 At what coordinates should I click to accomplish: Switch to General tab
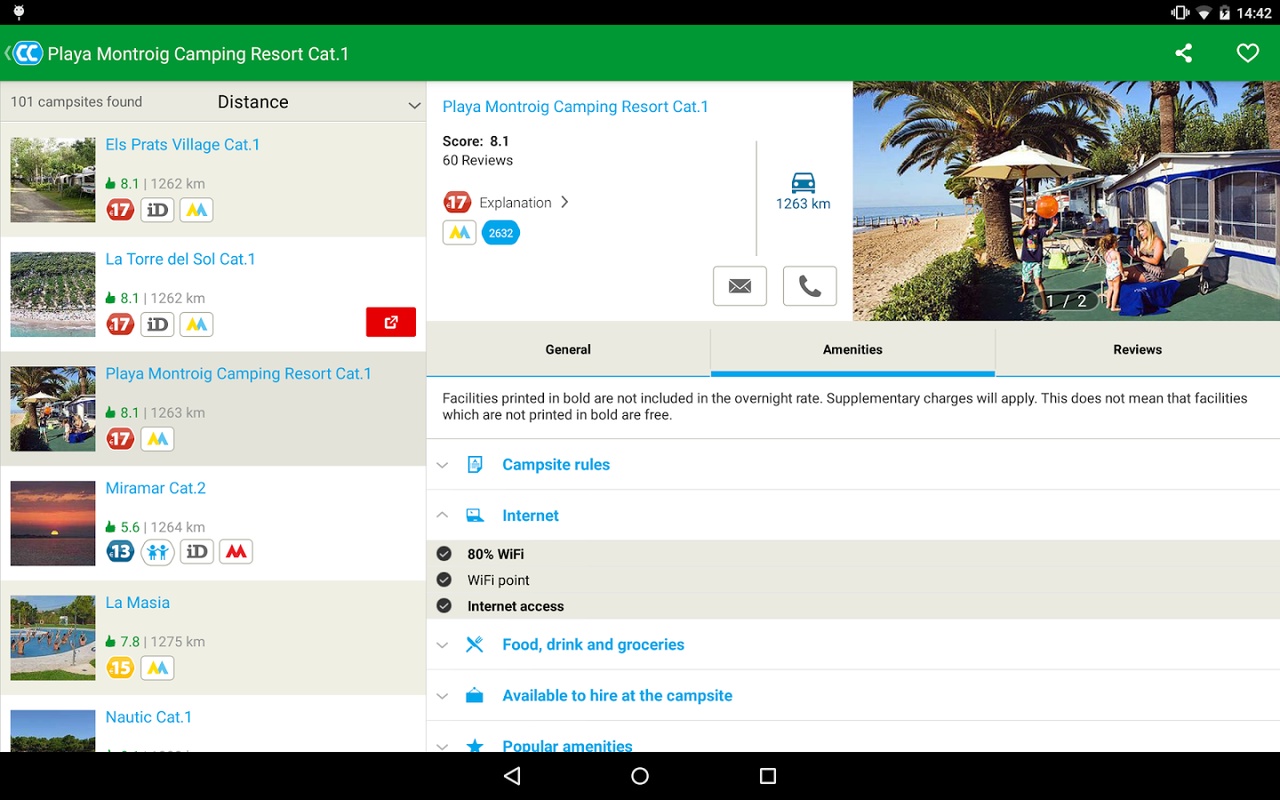568,349
